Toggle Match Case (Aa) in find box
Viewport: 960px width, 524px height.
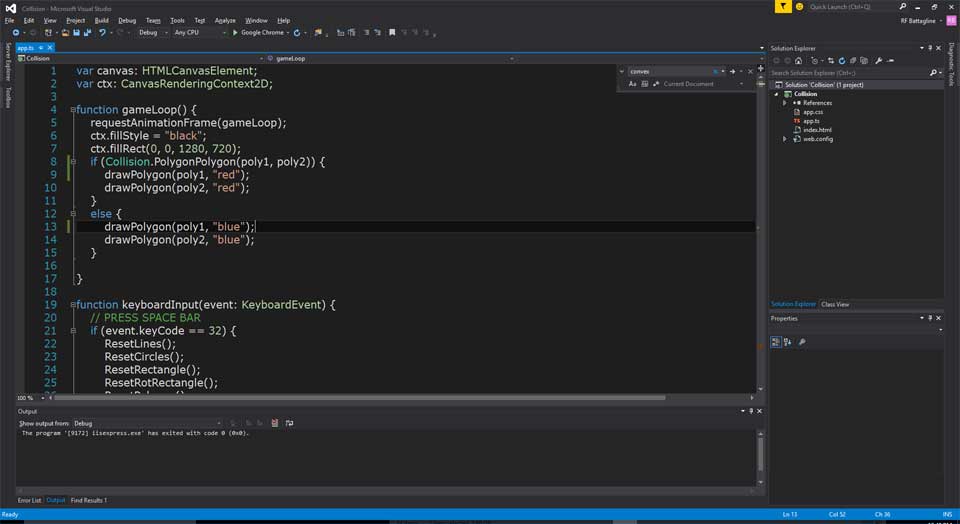pyautogui.click(x=632, y=84)
